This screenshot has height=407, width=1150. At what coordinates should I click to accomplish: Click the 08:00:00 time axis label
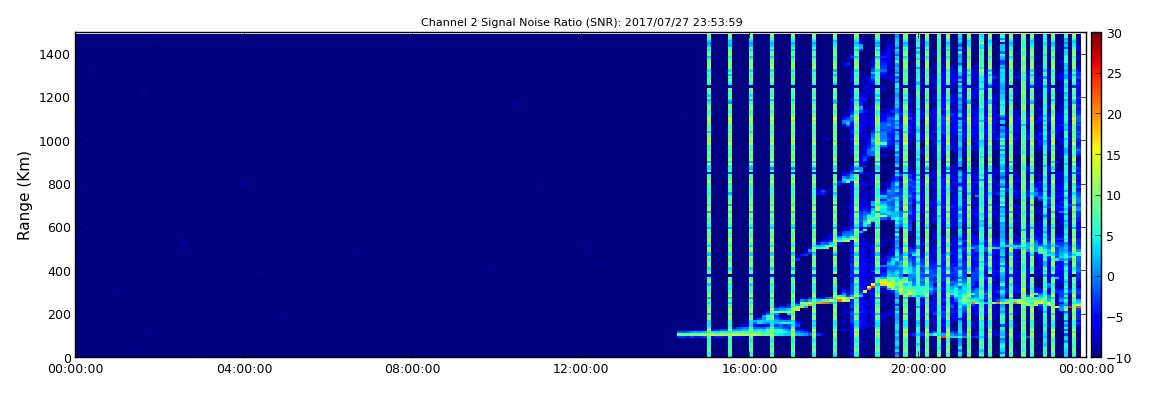coord(413,369)
